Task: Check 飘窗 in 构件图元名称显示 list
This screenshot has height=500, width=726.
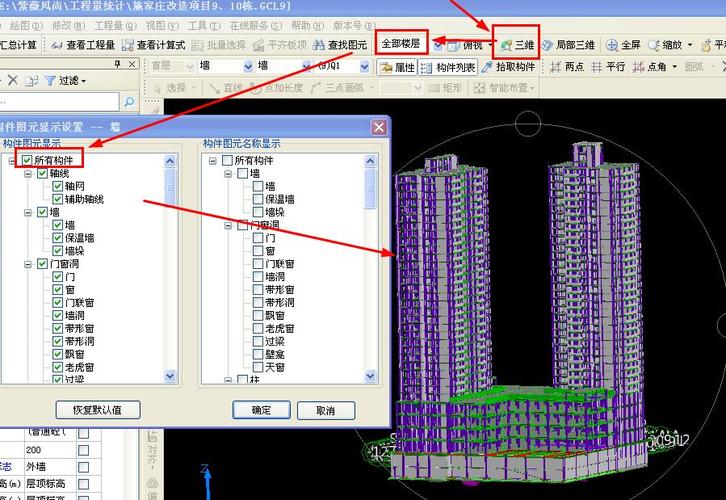Action: 258,315
